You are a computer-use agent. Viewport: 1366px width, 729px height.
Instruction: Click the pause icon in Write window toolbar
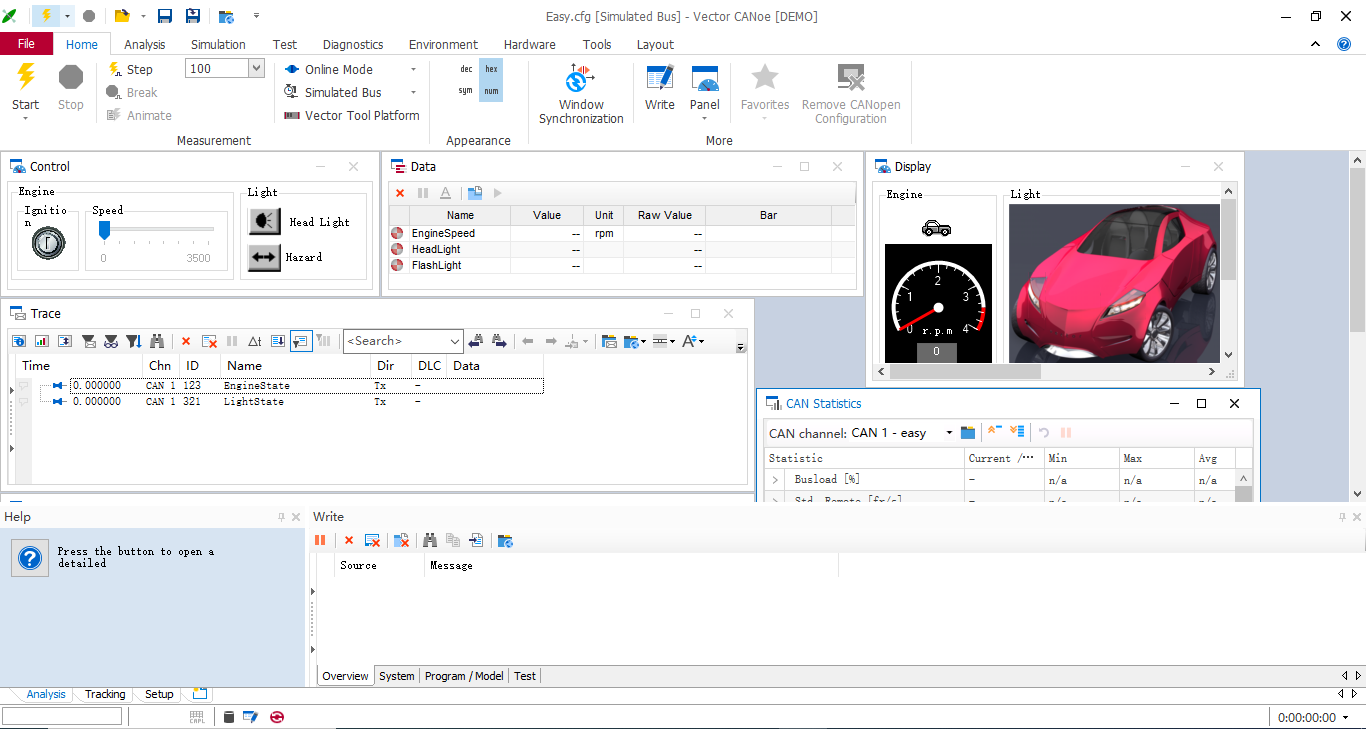pyautogui.click(x=320, y=540)
